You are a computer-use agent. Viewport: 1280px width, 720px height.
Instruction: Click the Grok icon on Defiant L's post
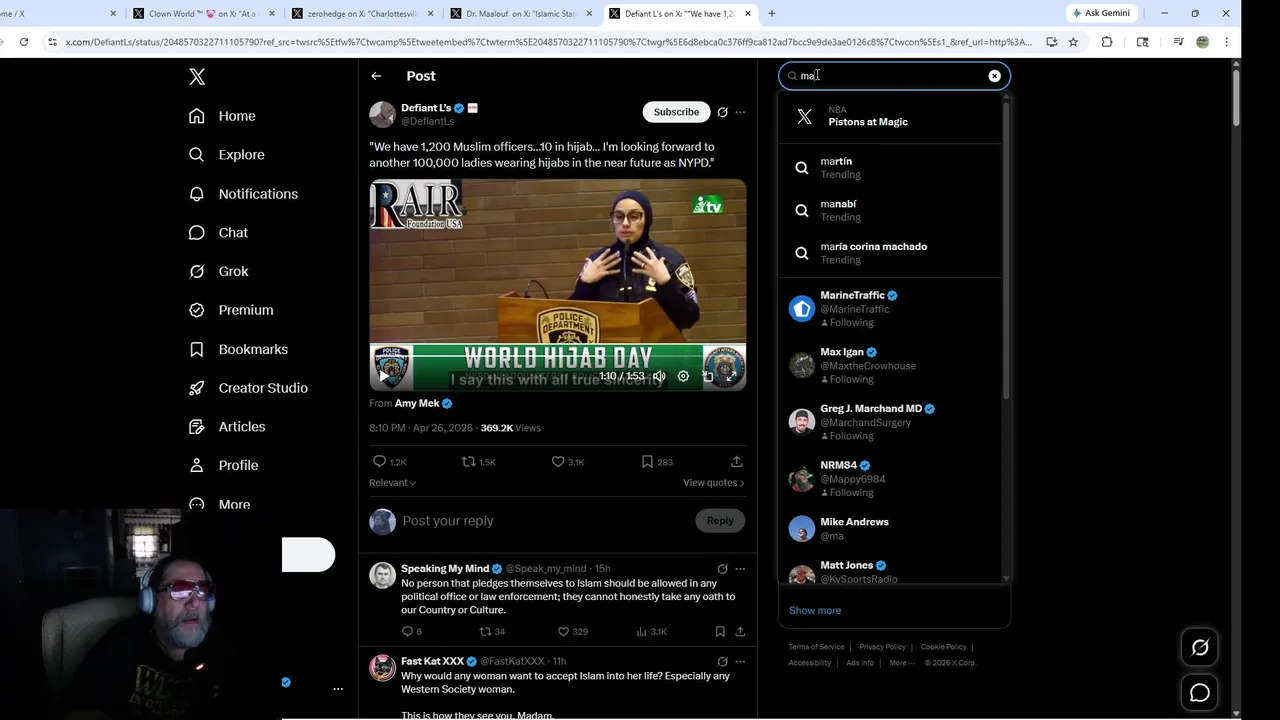722,112
